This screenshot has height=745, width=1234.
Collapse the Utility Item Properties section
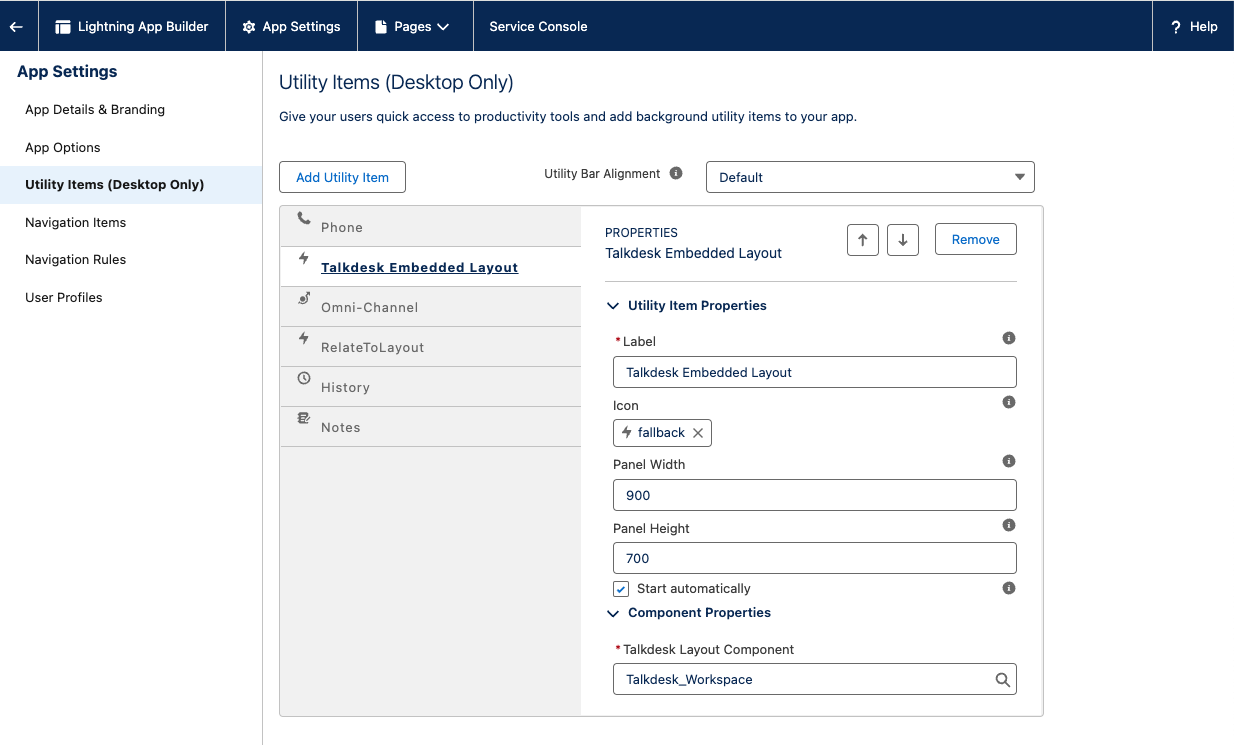[614, 306]
